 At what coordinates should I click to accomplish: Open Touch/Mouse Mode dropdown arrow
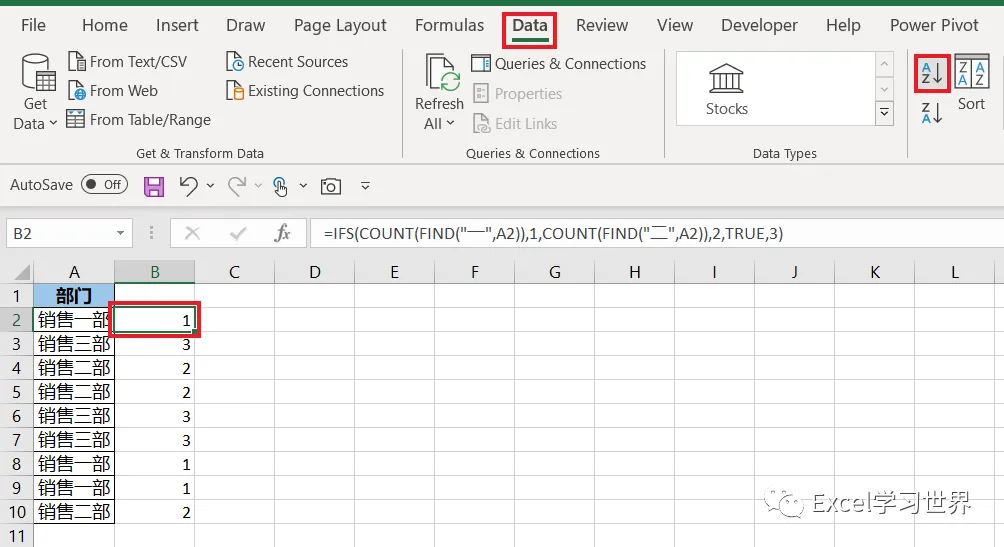click(x=304, y=186)
